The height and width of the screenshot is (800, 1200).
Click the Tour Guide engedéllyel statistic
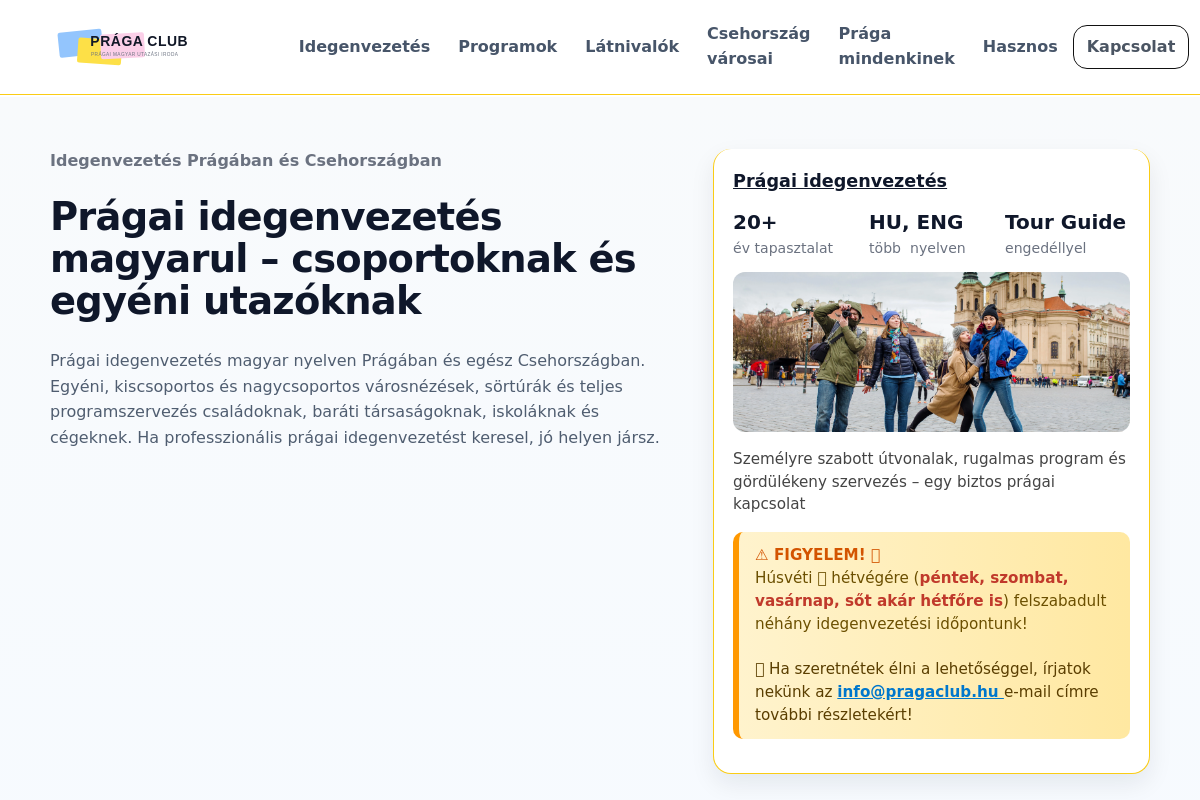pyautogui.click(x=1065, y=234)
